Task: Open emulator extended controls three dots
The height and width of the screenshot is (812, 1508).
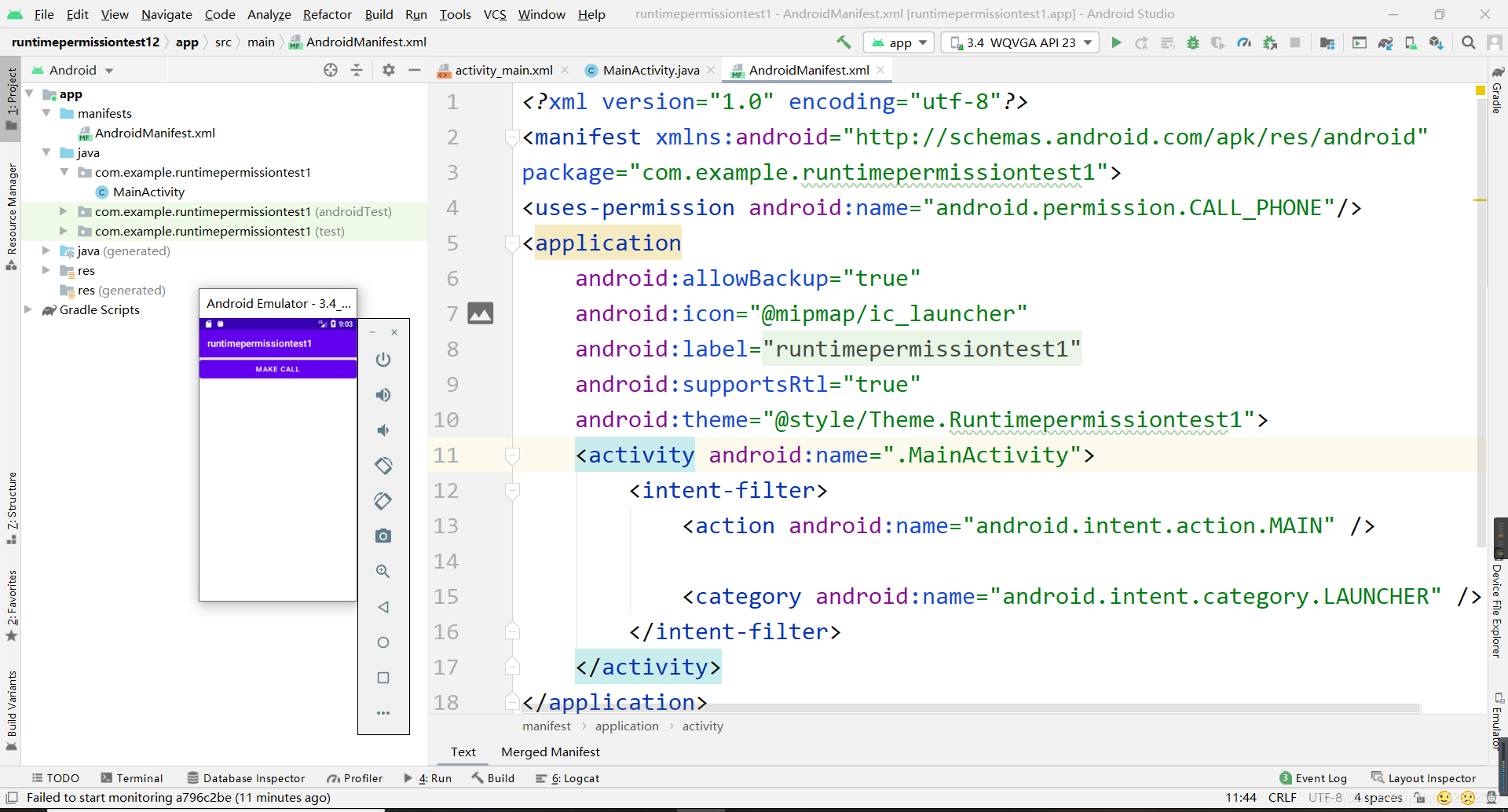Action: coord(383,713)
